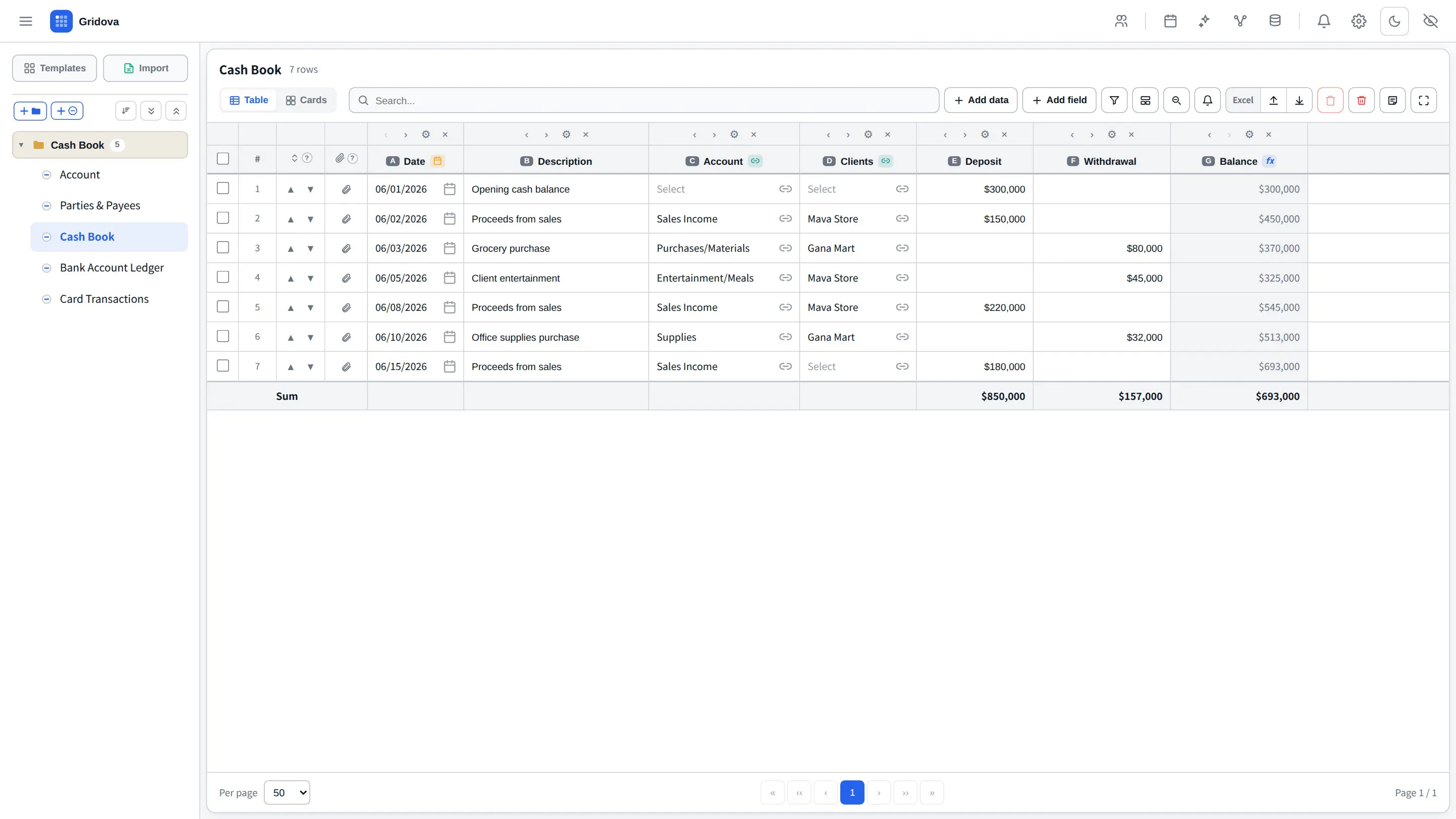1456x819 pixels.
Task: Click the add folder button
Action: 30,111
